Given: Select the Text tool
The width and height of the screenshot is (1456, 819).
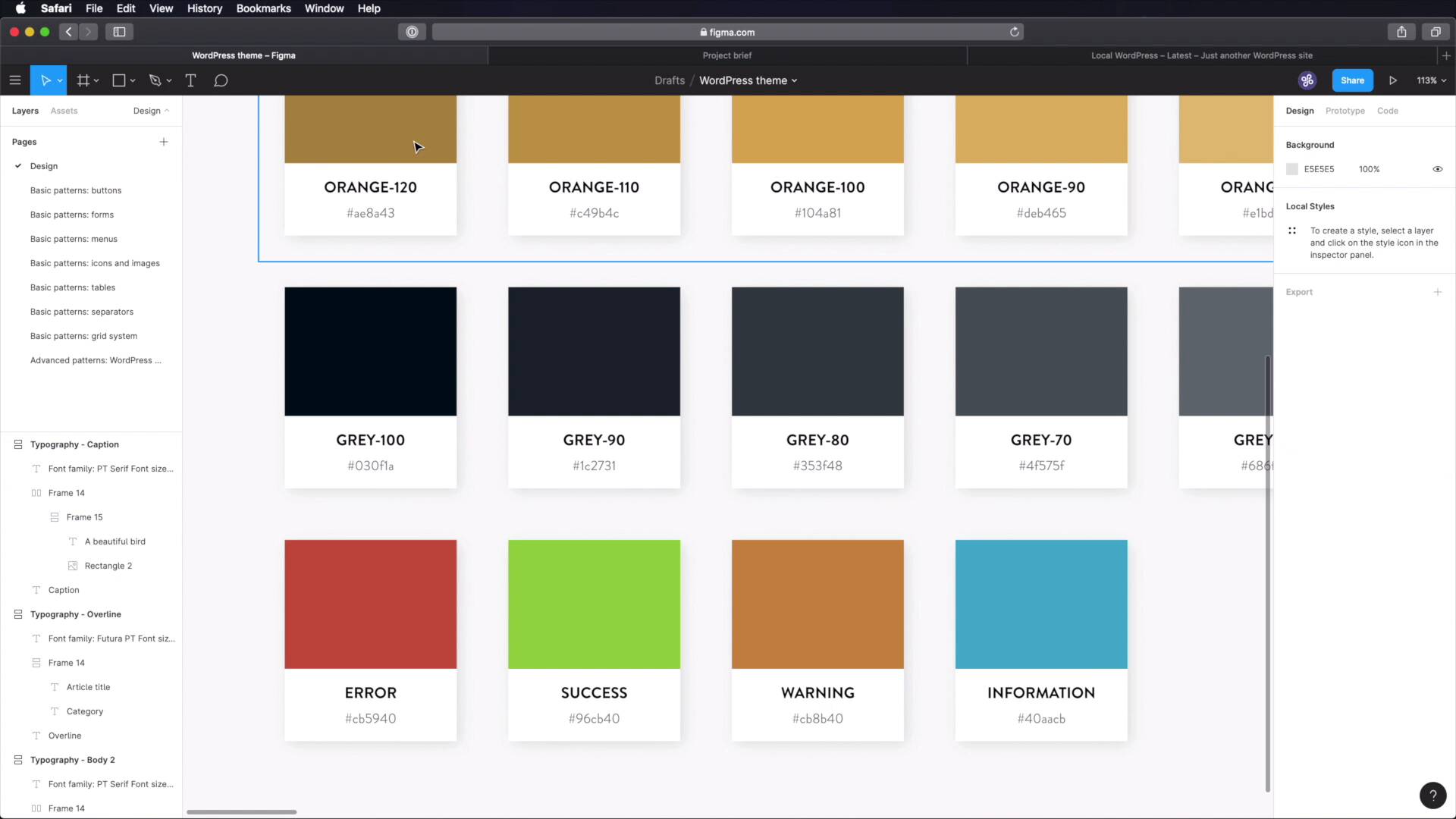Looking at the screenshot, I should (190, 80).
